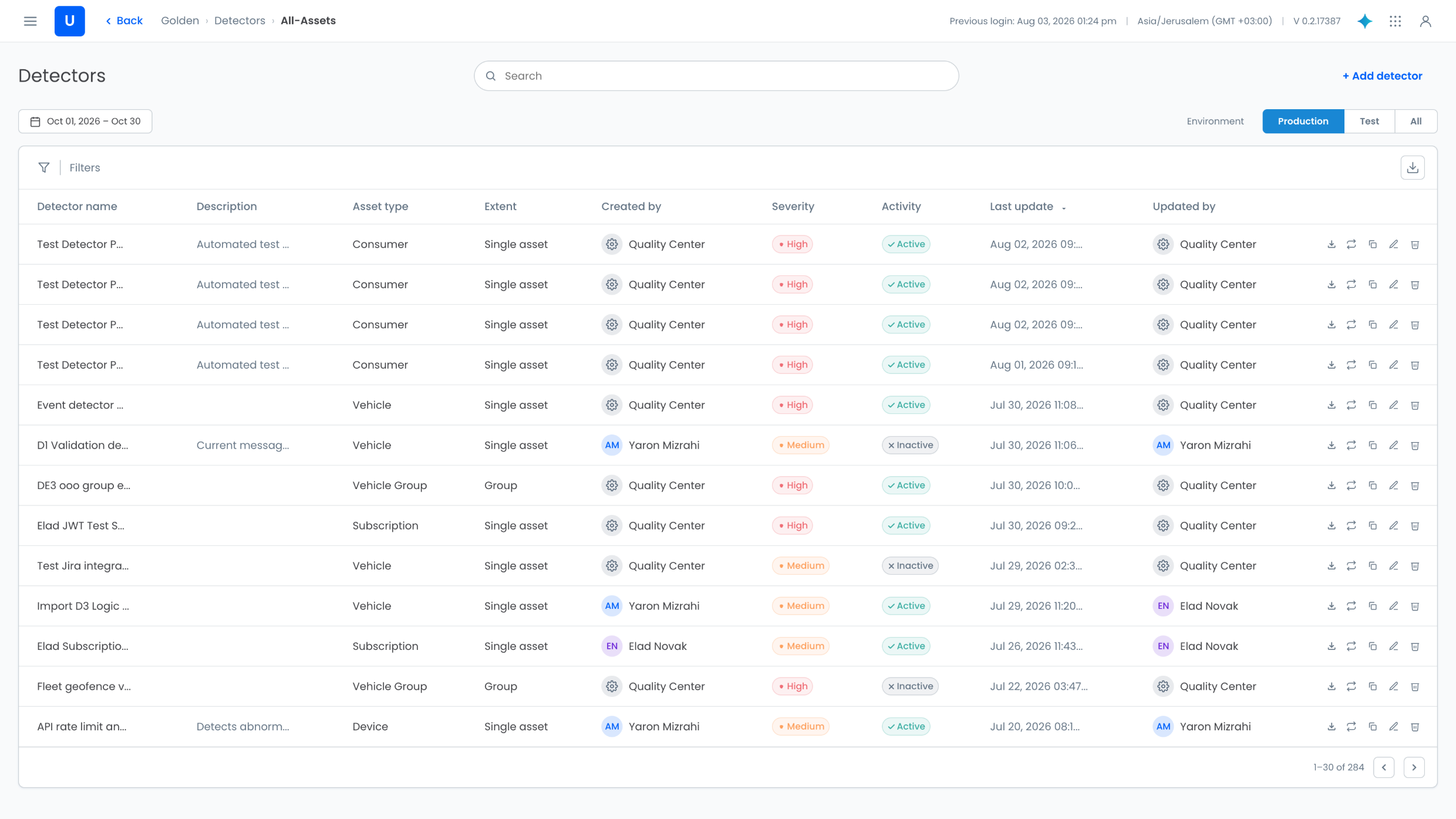Delete the Fleet geofence detector
This screenshot has width=1456, height=819.
(1415, 686)
